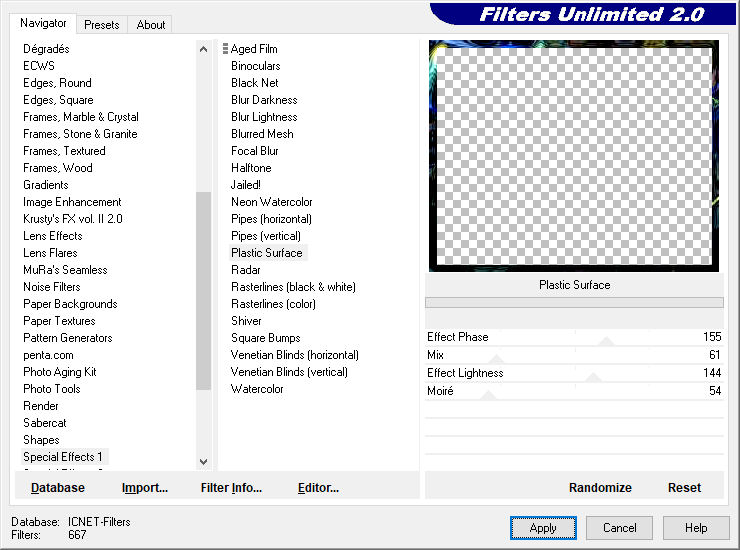This screenshot has width=740, height=550.
Task: Select Lens Flares category
Action: click(x=50, y=253)
